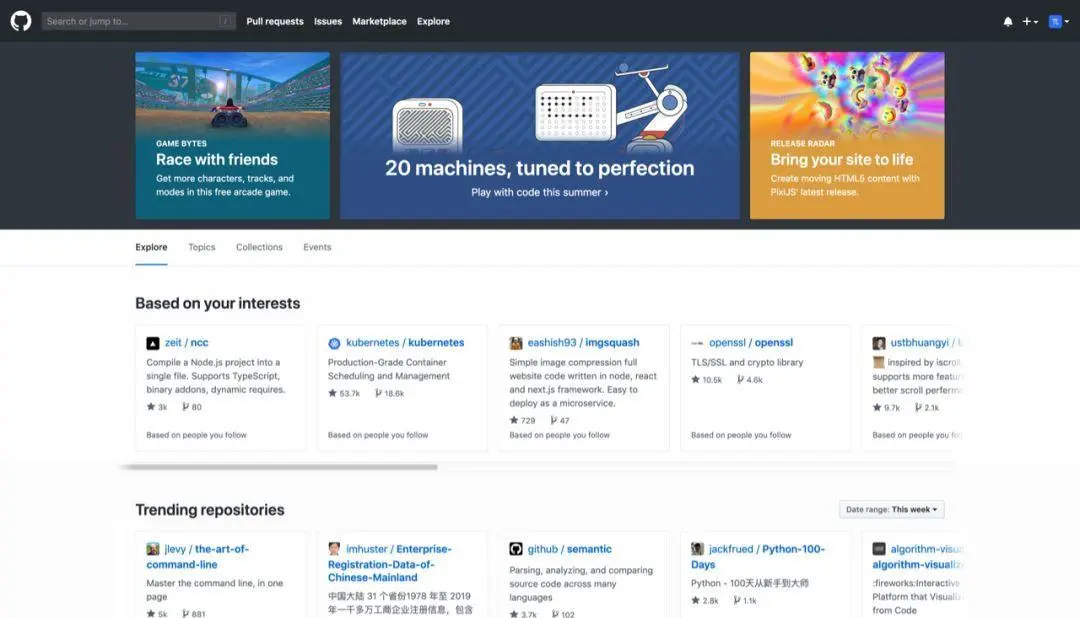The image size is (1080, 618).
Task: Open the Date range: This week dropdown
Action: pyautogui.click(x=891, y=510)
